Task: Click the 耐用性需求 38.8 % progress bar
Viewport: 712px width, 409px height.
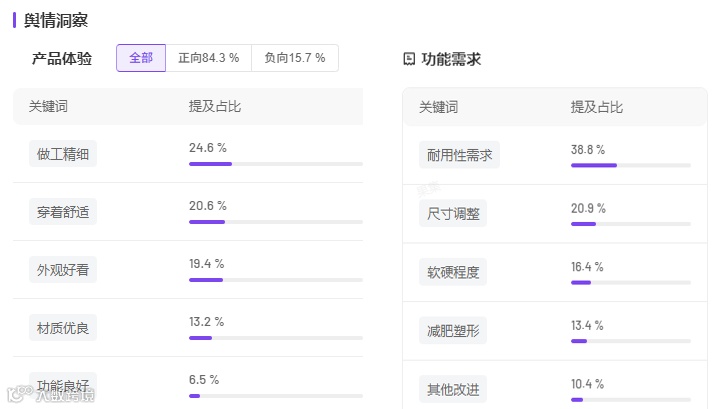Action: coord(631,165)
